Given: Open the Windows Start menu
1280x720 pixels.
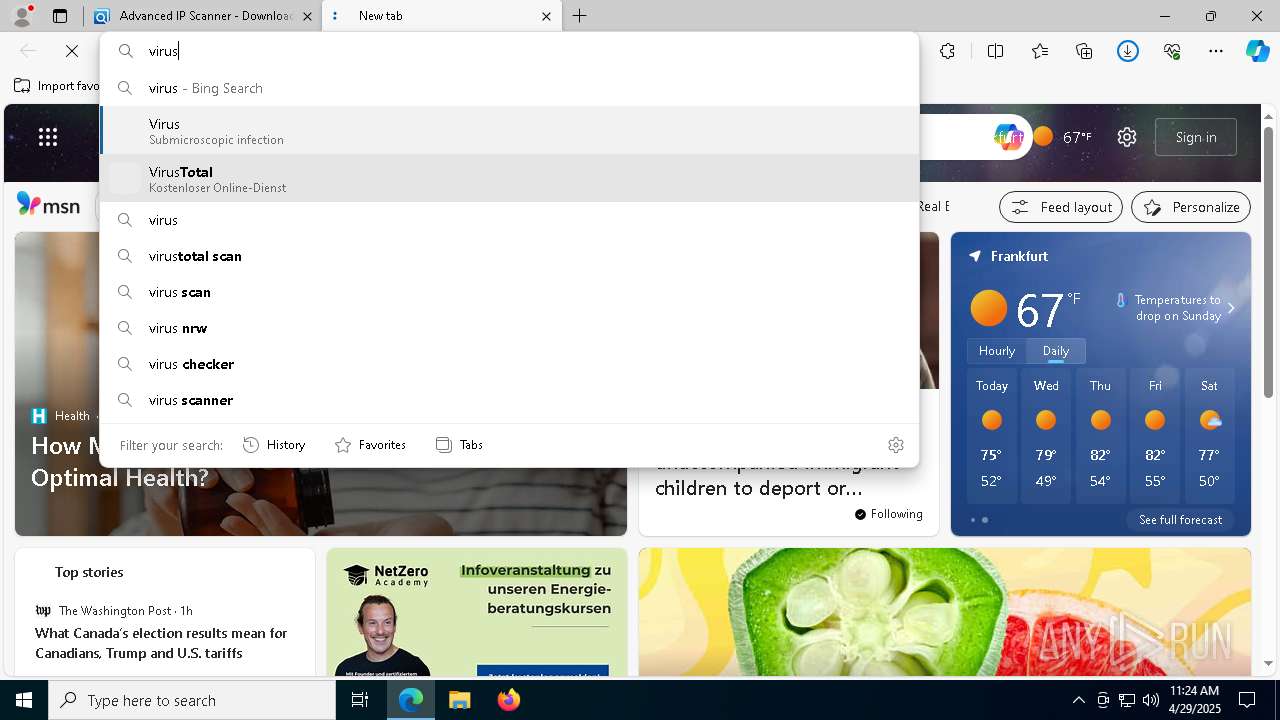Looking at the screenshot, I should (x=24, y=700).
